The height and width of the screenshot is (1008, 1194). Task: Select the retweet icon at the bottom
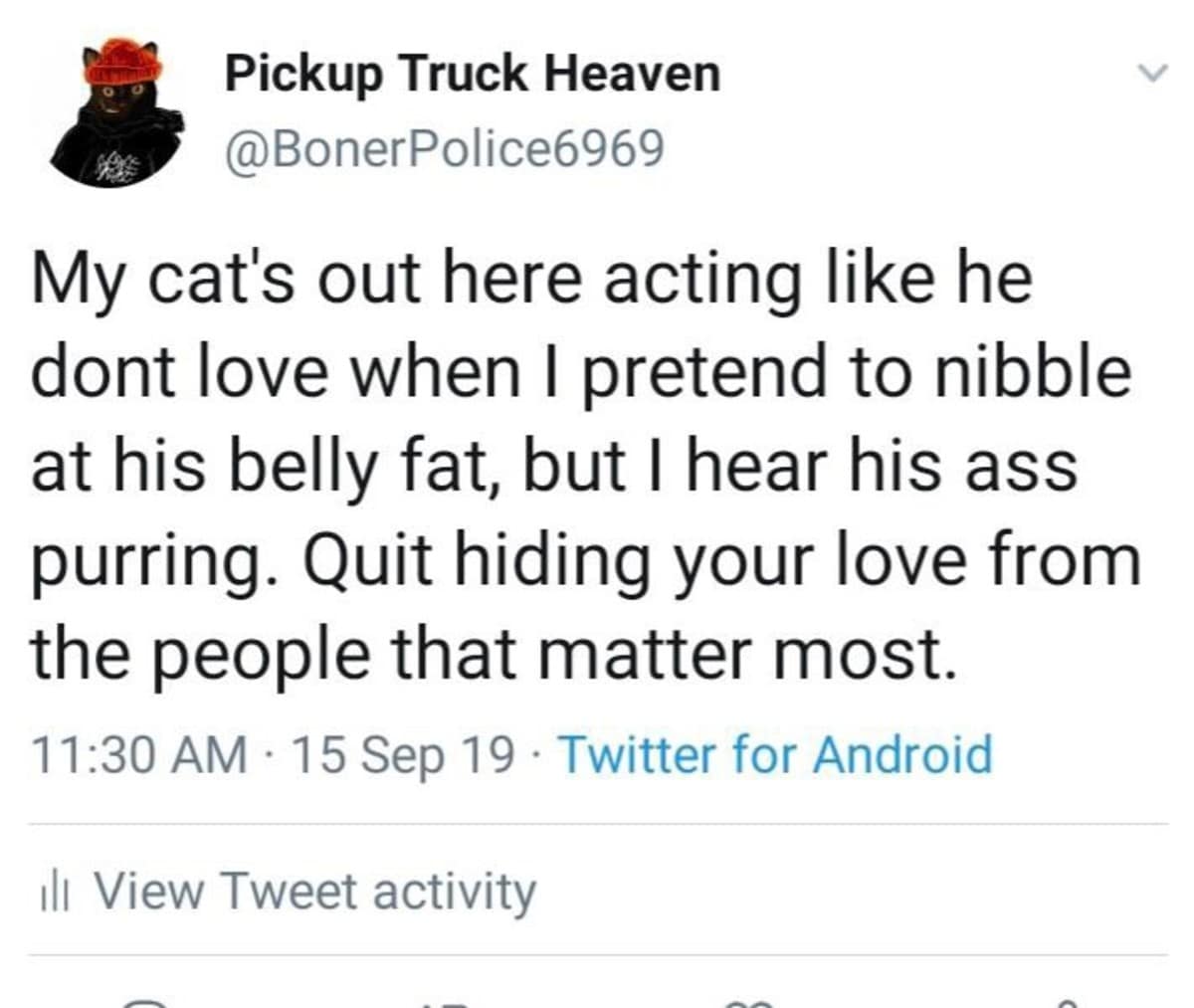tap(448, 1003)
